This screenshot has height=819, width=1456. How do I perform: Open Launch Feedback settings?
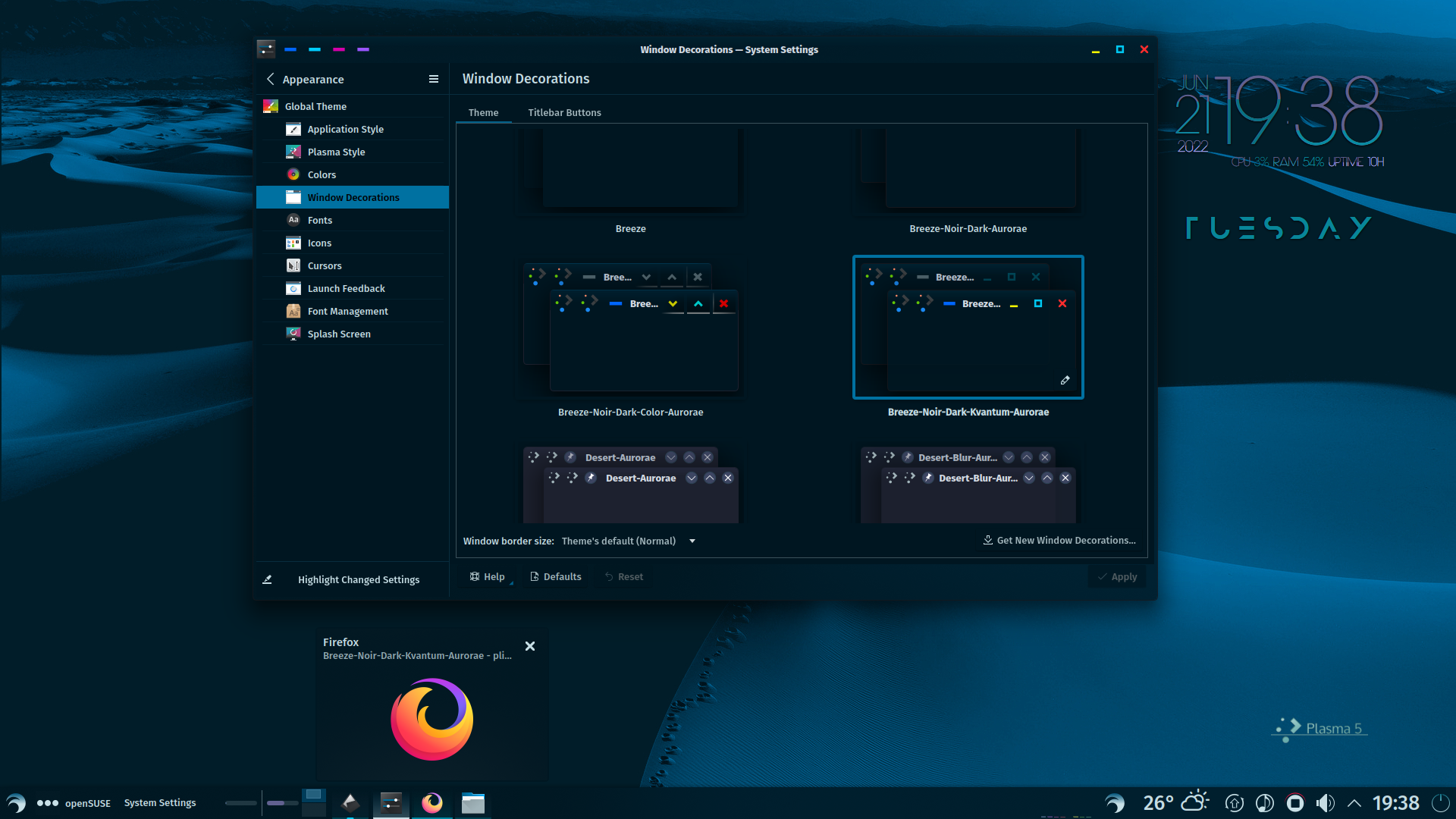click(353, 288)
